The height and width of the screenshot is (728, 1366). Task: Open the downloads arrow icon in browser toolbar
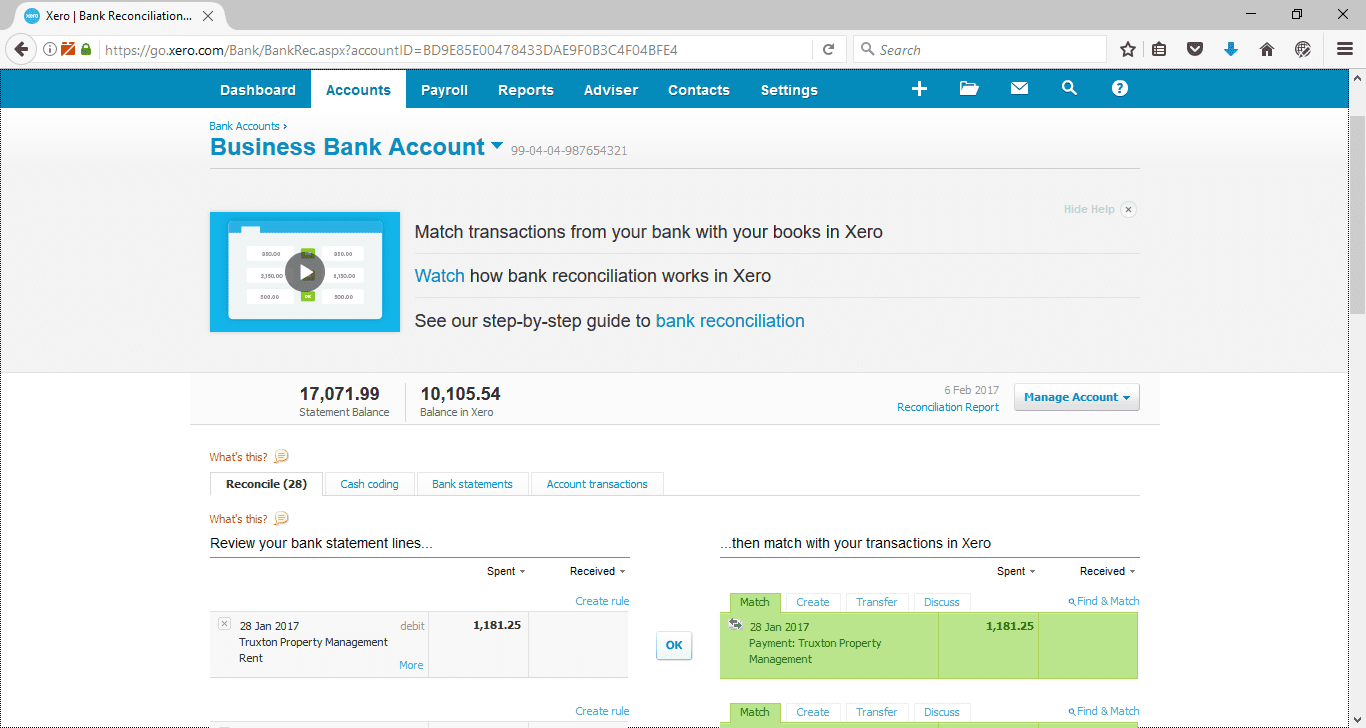click(1231, 49)
